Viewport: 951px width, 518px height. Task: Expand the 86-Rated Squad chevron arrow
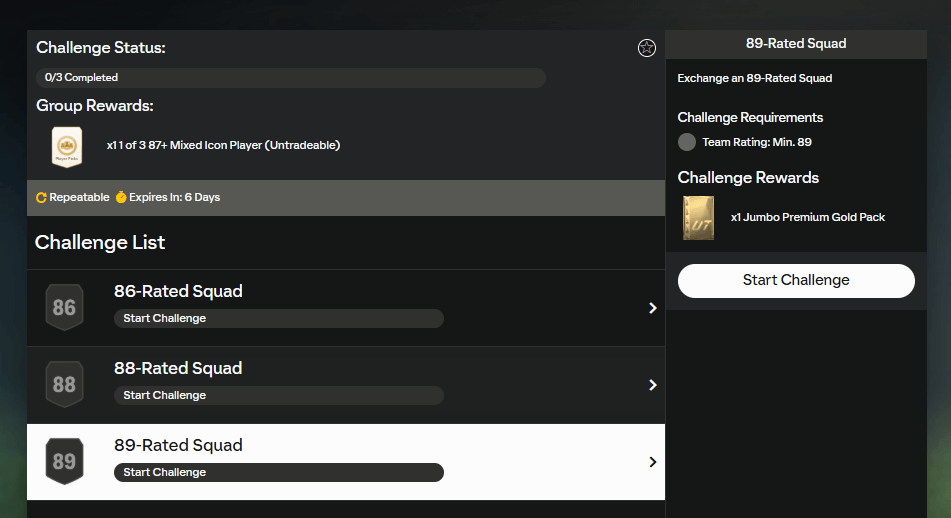[653, 308]
